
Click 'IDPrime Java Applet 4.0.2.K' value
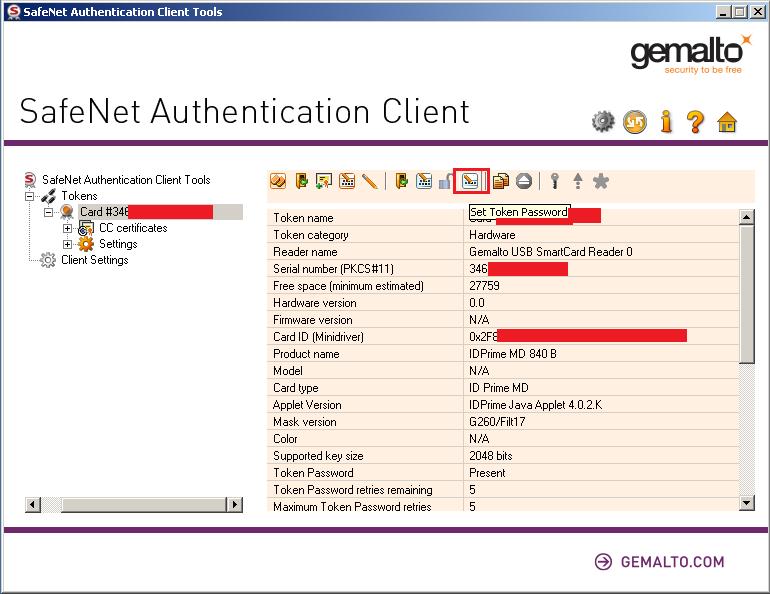[x=535, y=405]
